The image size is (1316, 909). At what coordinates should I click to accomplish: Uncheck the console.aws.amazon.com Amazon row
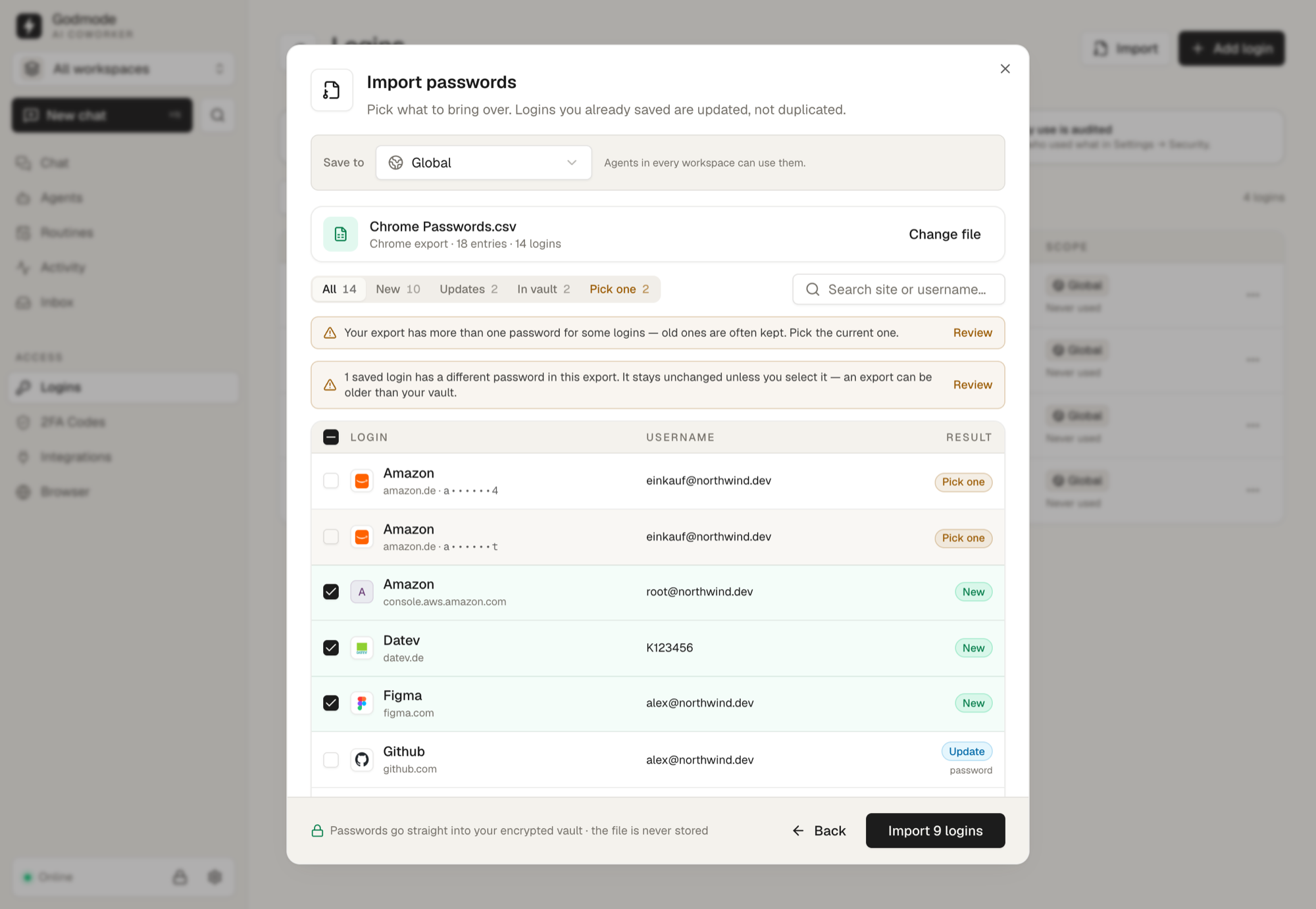point(331,592)
